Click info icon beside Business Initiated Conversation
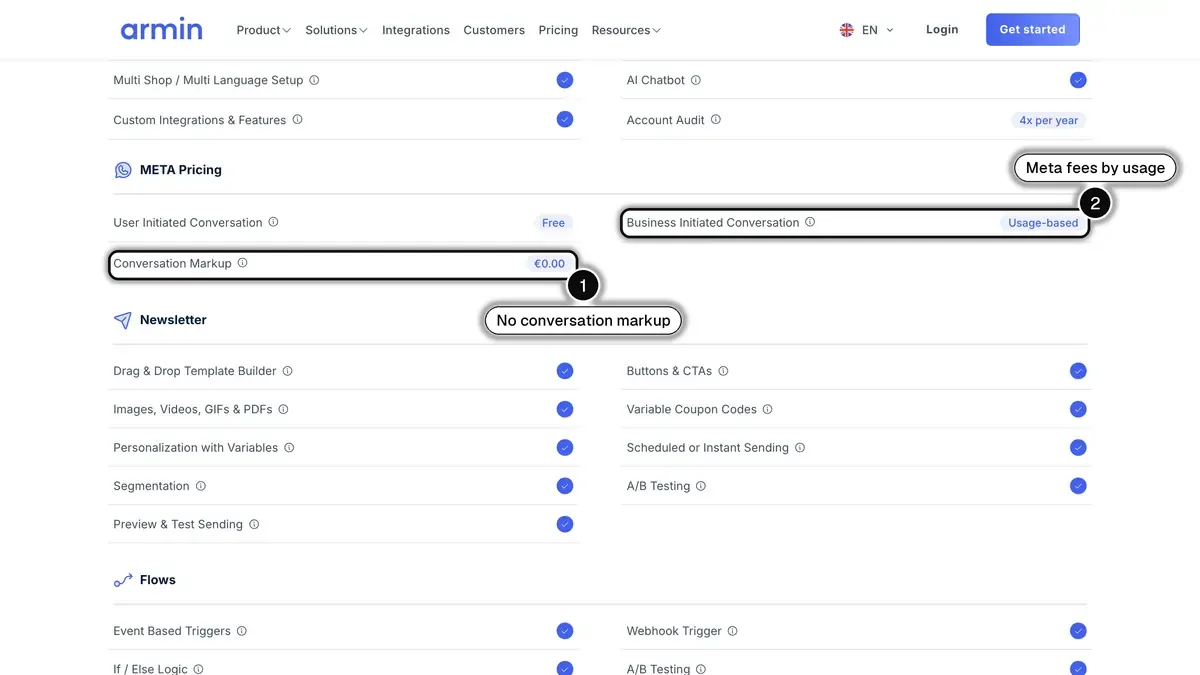The image size is (1200, 675). click(x=810, y=222)
